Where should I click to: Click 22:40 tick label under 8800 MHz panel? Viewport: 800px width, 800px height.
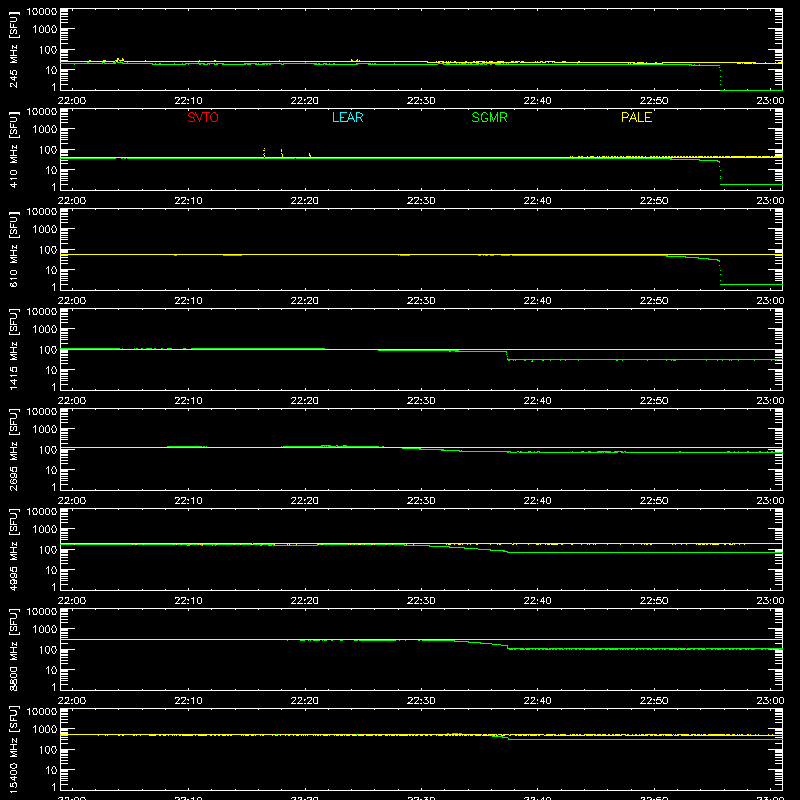point(537,701)
